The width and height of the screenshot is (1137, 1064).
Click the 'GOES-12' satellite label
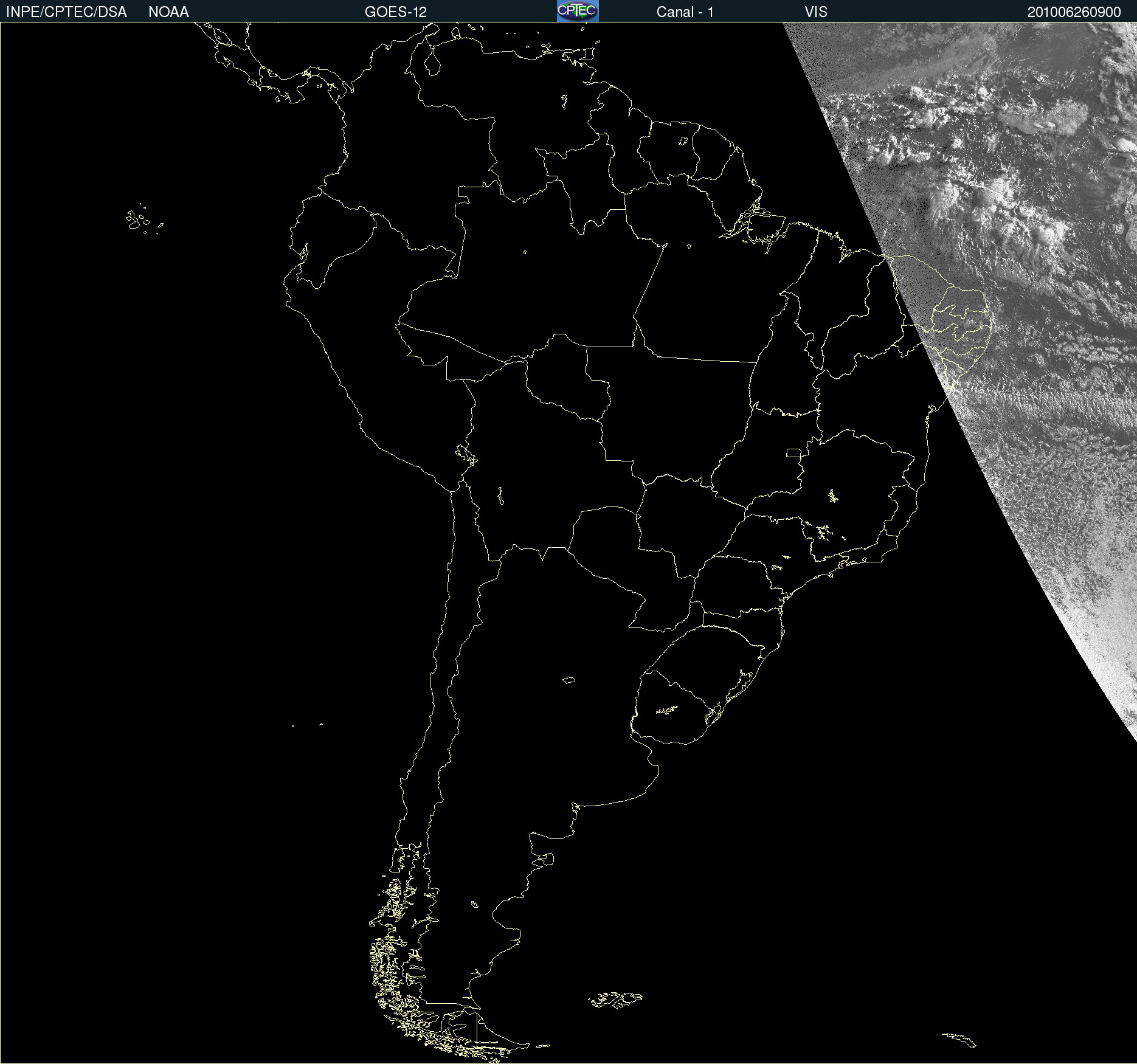coord(396,12)
